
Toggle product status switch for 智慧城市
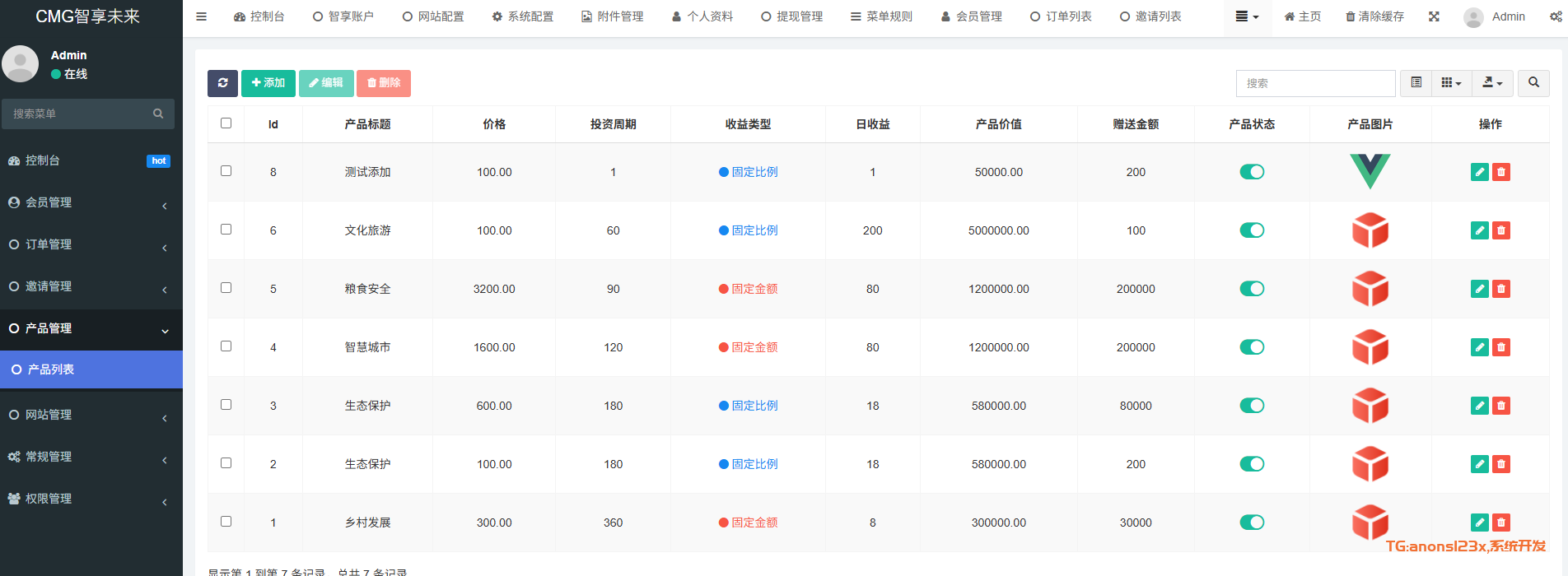[1251, 347]
